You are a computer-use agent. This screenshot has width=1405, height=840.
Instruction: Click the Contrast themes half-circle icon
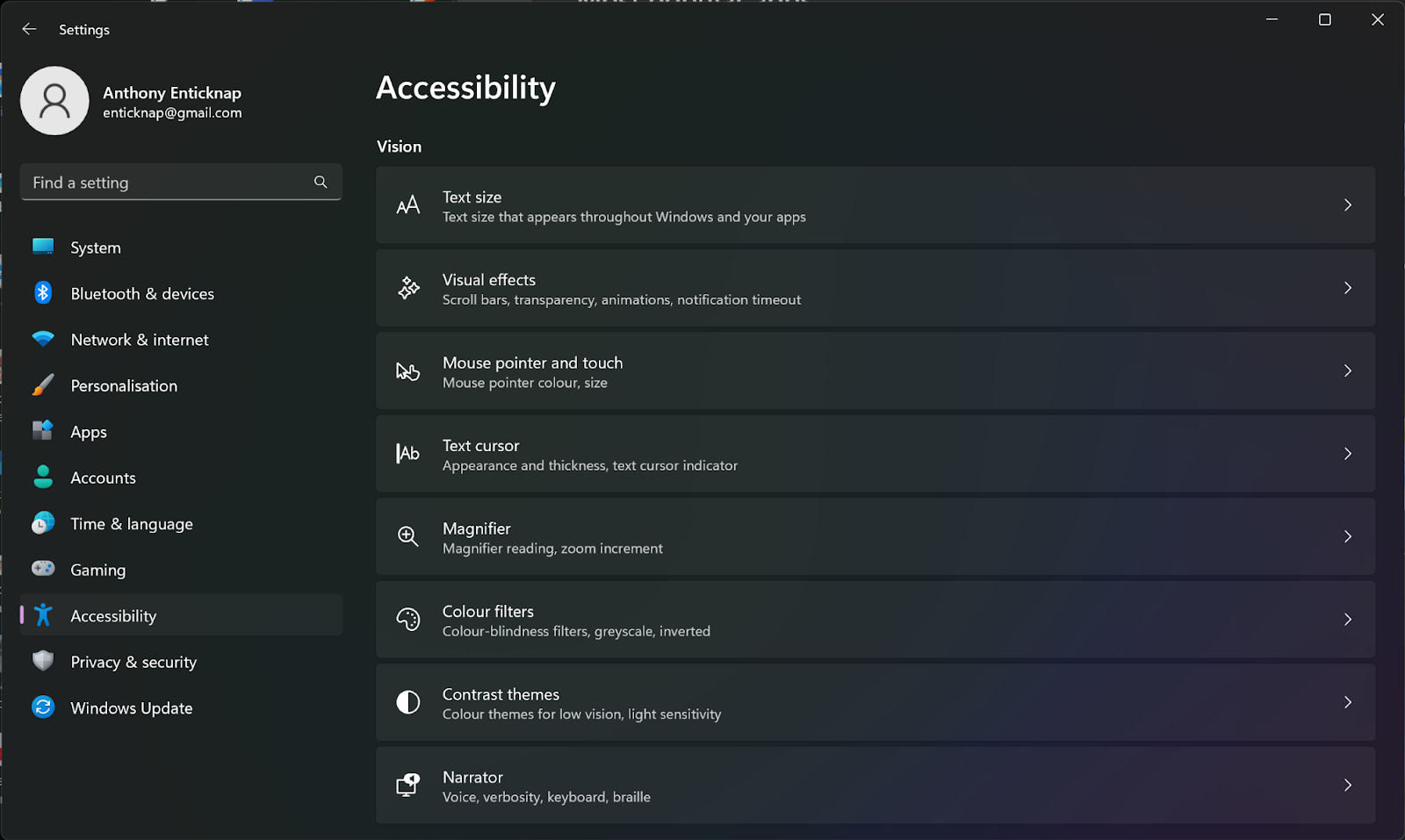coord(408,702)
